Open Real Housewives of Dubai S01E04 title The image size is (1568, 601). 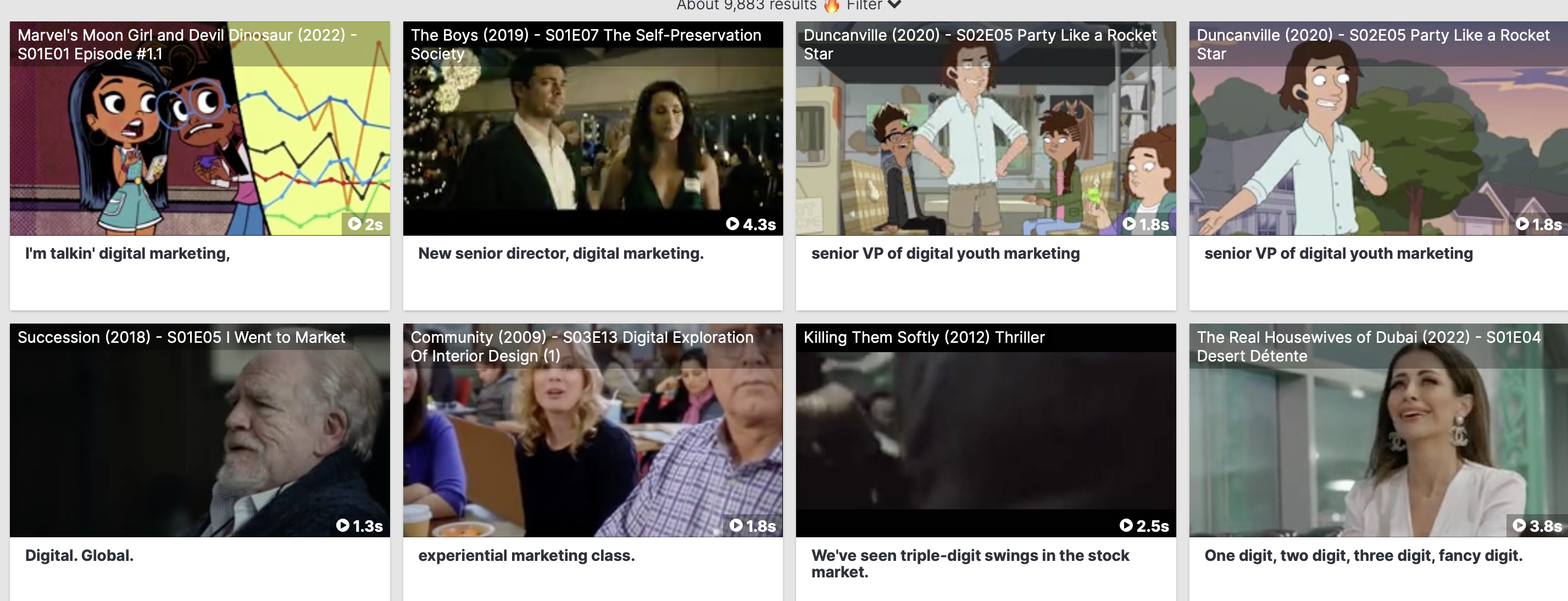[1369, 347]
